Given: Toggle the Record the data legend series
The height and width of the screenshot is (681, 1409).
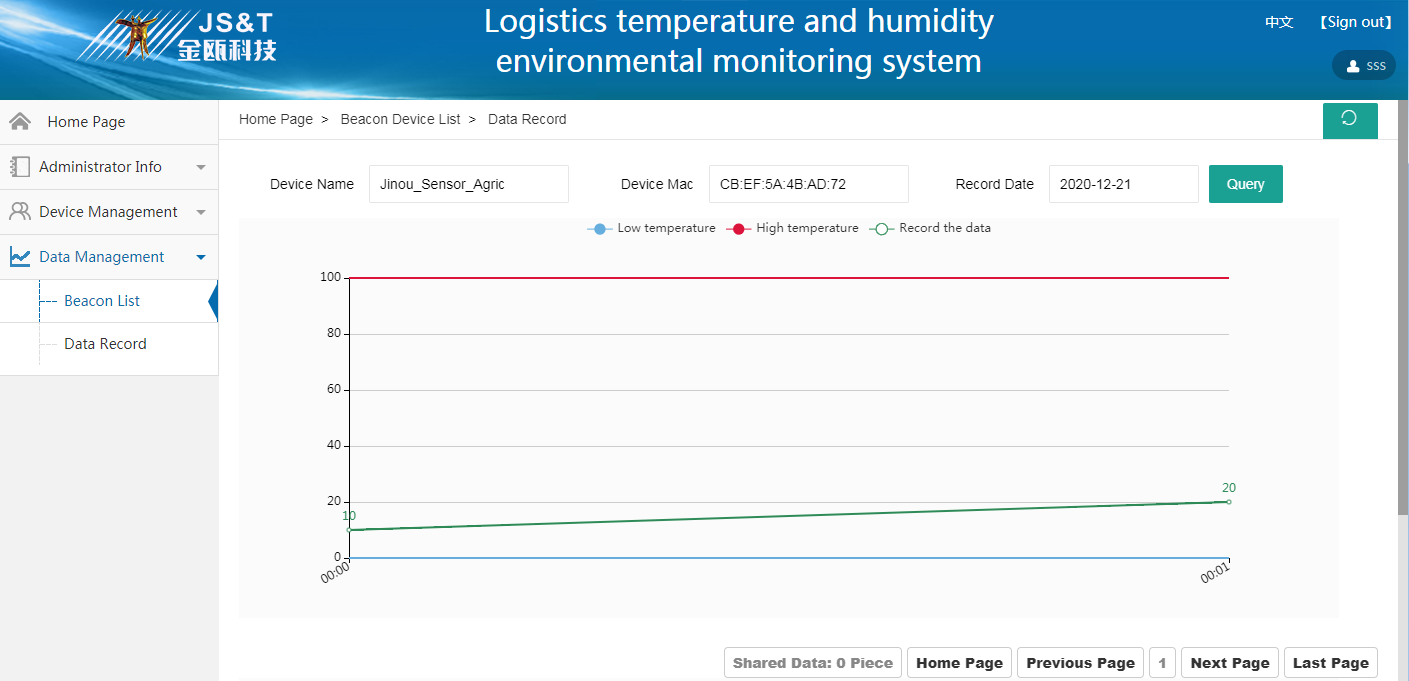Looking at the screenshot, I should pyautogui.click(x=930, y=228).
